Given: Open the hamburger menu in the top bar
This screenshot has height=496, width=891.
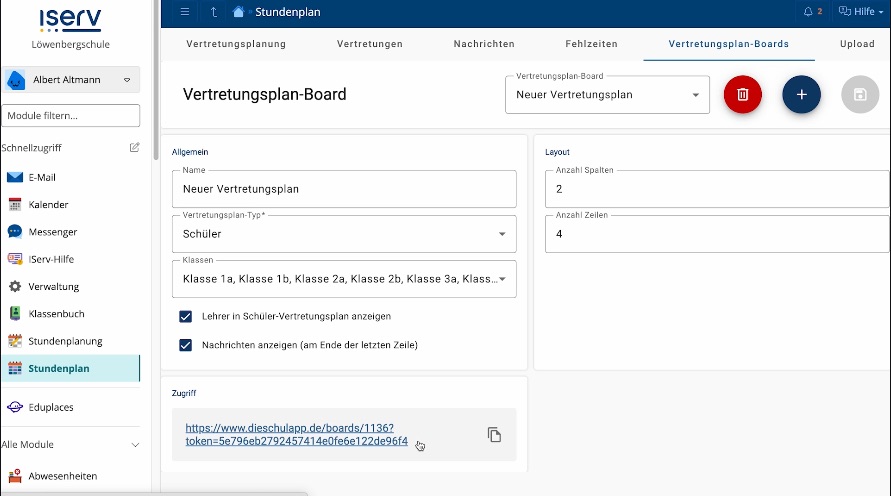Looking at the screenshot, I should click(x=185, y=12).
